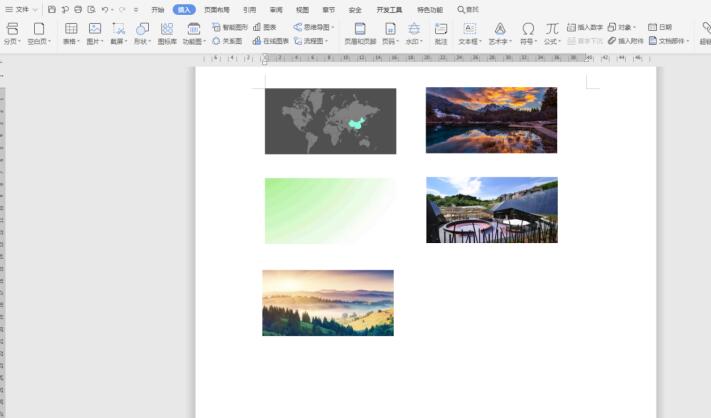Switch to the Home (开始) tab

pos(157,9)
